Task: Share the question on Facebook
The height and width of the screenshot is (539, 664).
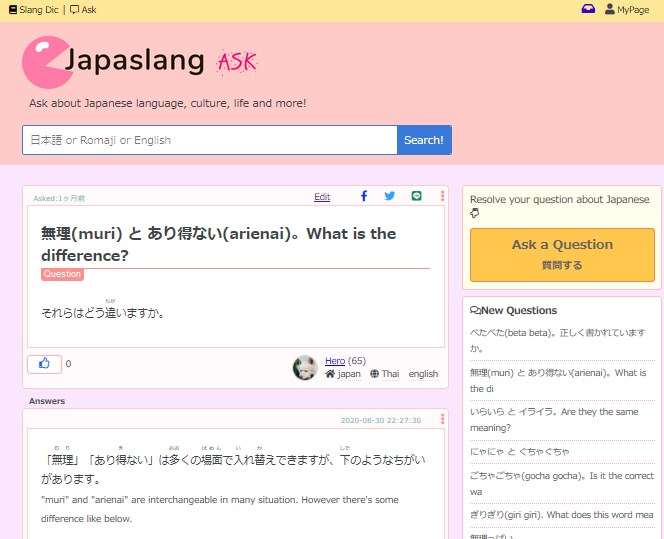Action: [364, 196]
